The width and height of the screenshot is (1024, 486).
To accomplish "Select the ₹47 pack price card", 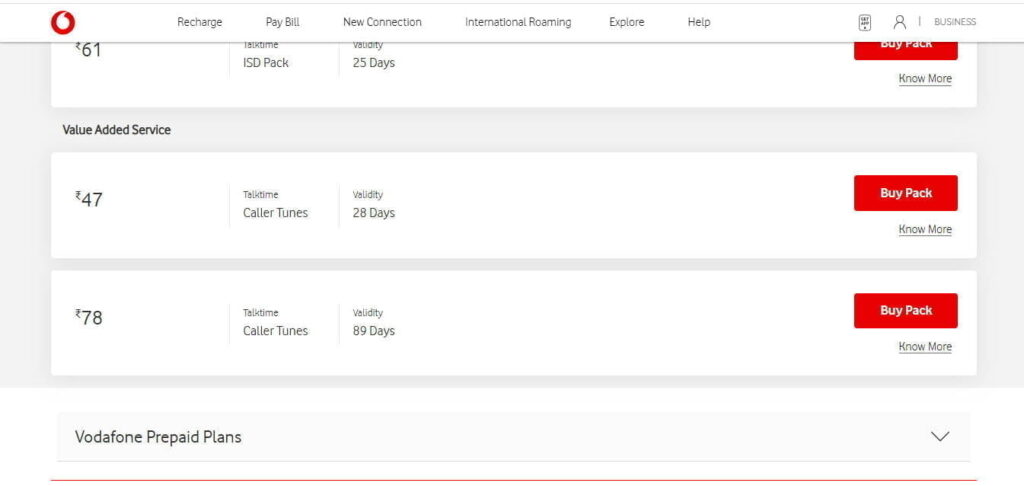I will (513, 205).
